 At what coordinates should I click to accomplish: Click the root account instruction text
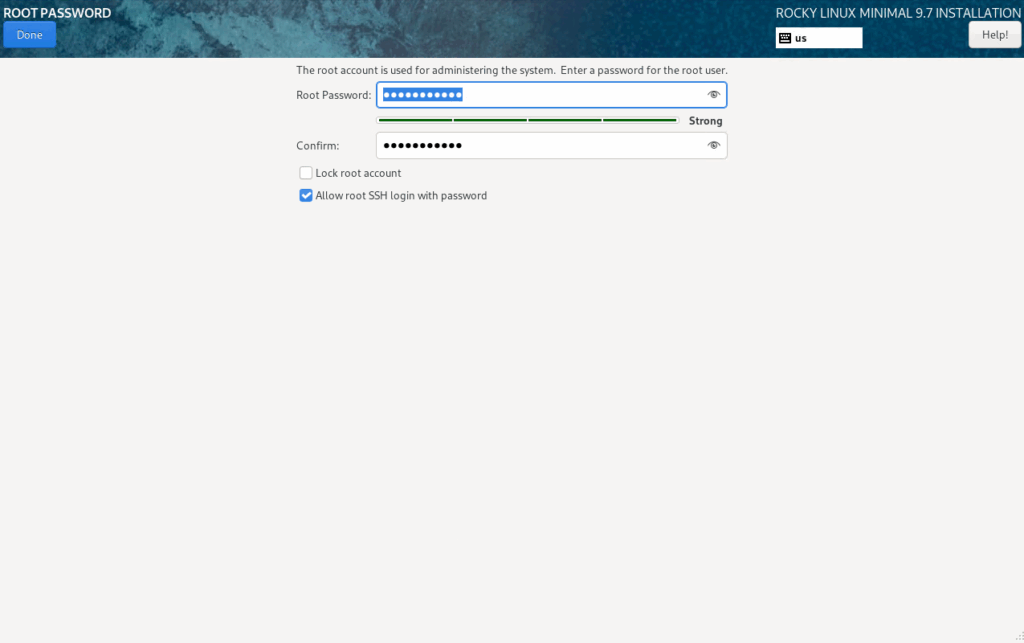tap(511, 70)
